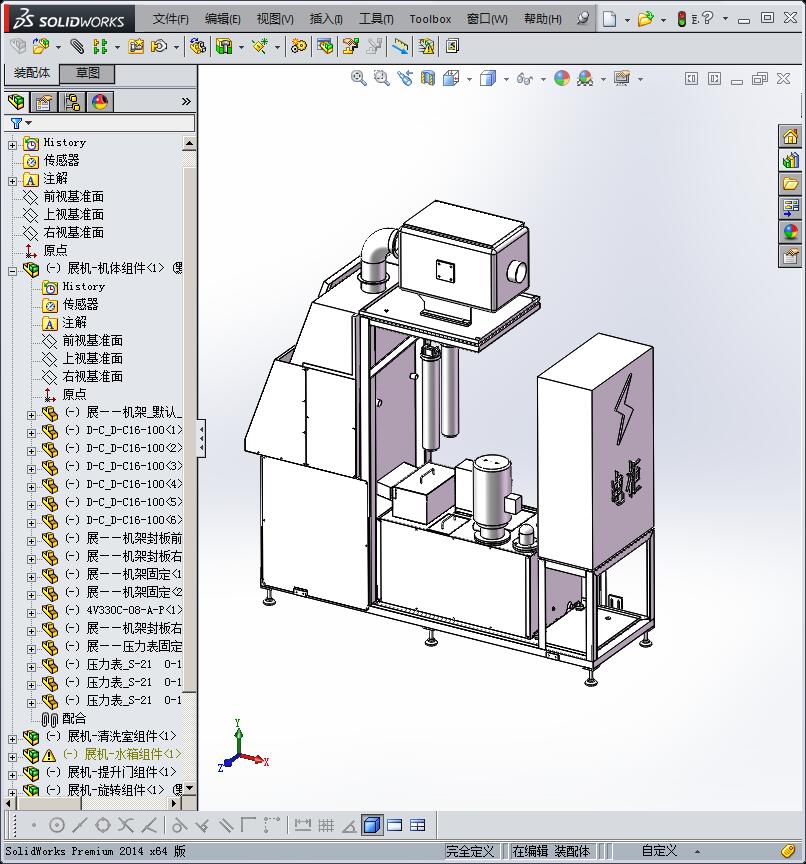The width and height of the screenshot is (806, 864).
Task: Open the Display Style dropdown arrow
Action: [x=506, y=79]
